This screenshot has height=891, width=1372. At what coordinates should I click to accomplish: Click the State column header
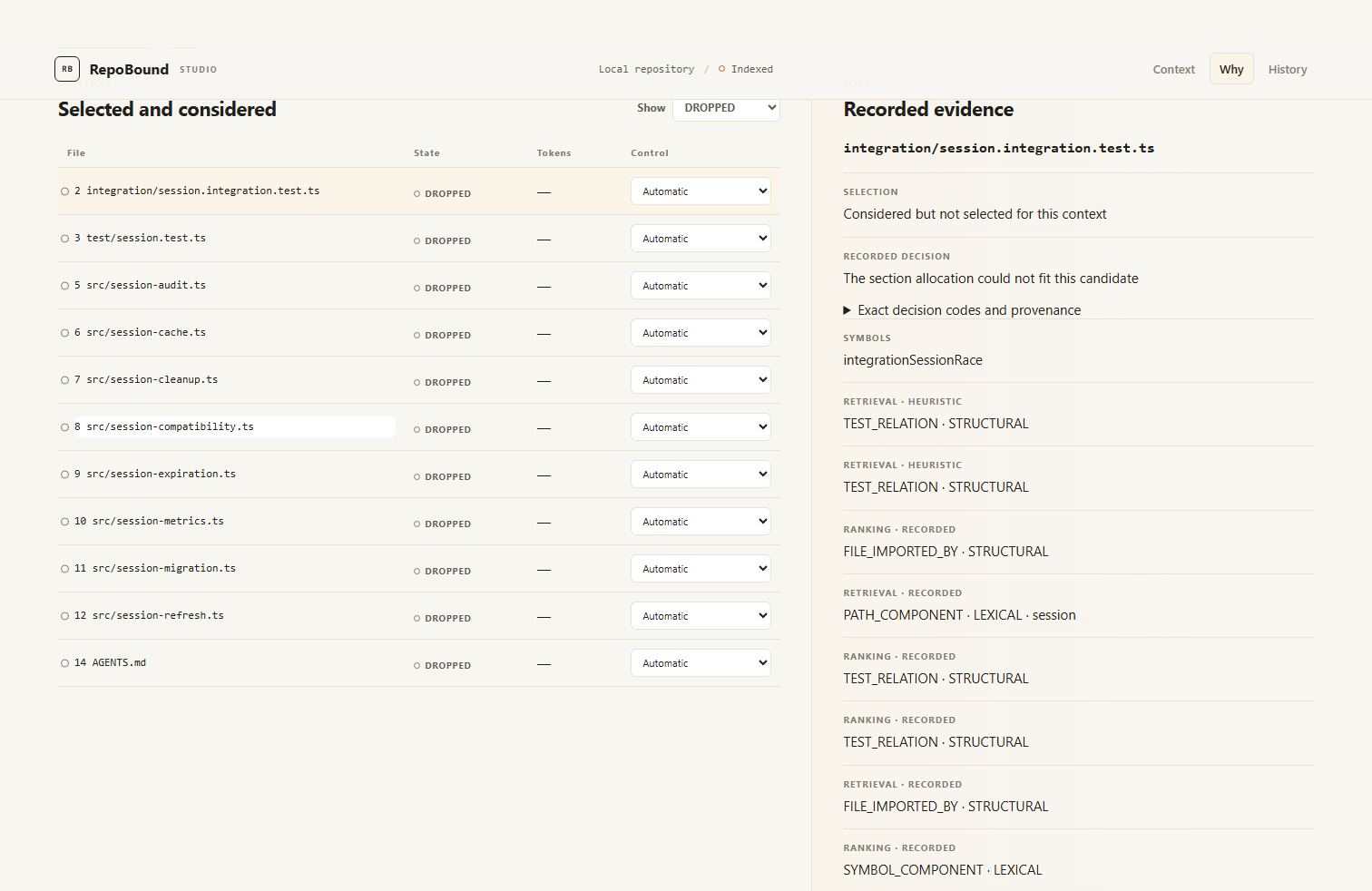(x=426, y=153)
